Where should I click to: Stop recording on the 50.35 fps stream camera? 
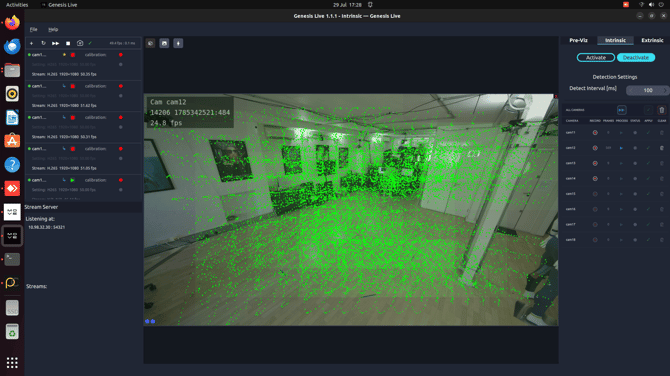[73, 55]
